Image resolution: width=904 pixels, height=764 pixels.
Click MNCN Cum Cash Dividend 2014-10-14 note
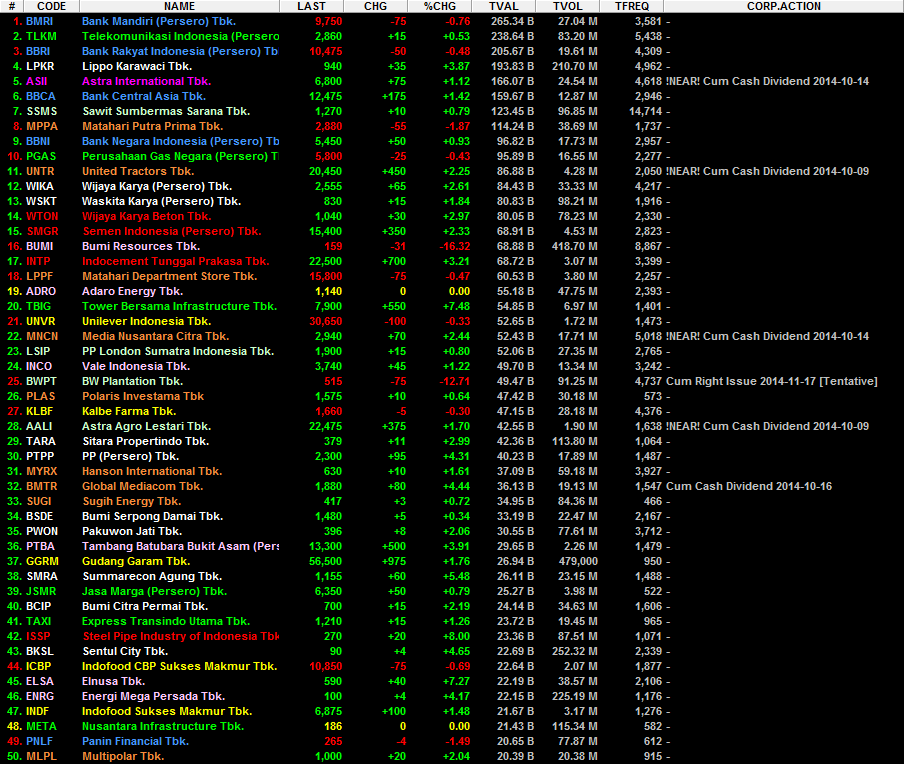(x=767, y=336)
